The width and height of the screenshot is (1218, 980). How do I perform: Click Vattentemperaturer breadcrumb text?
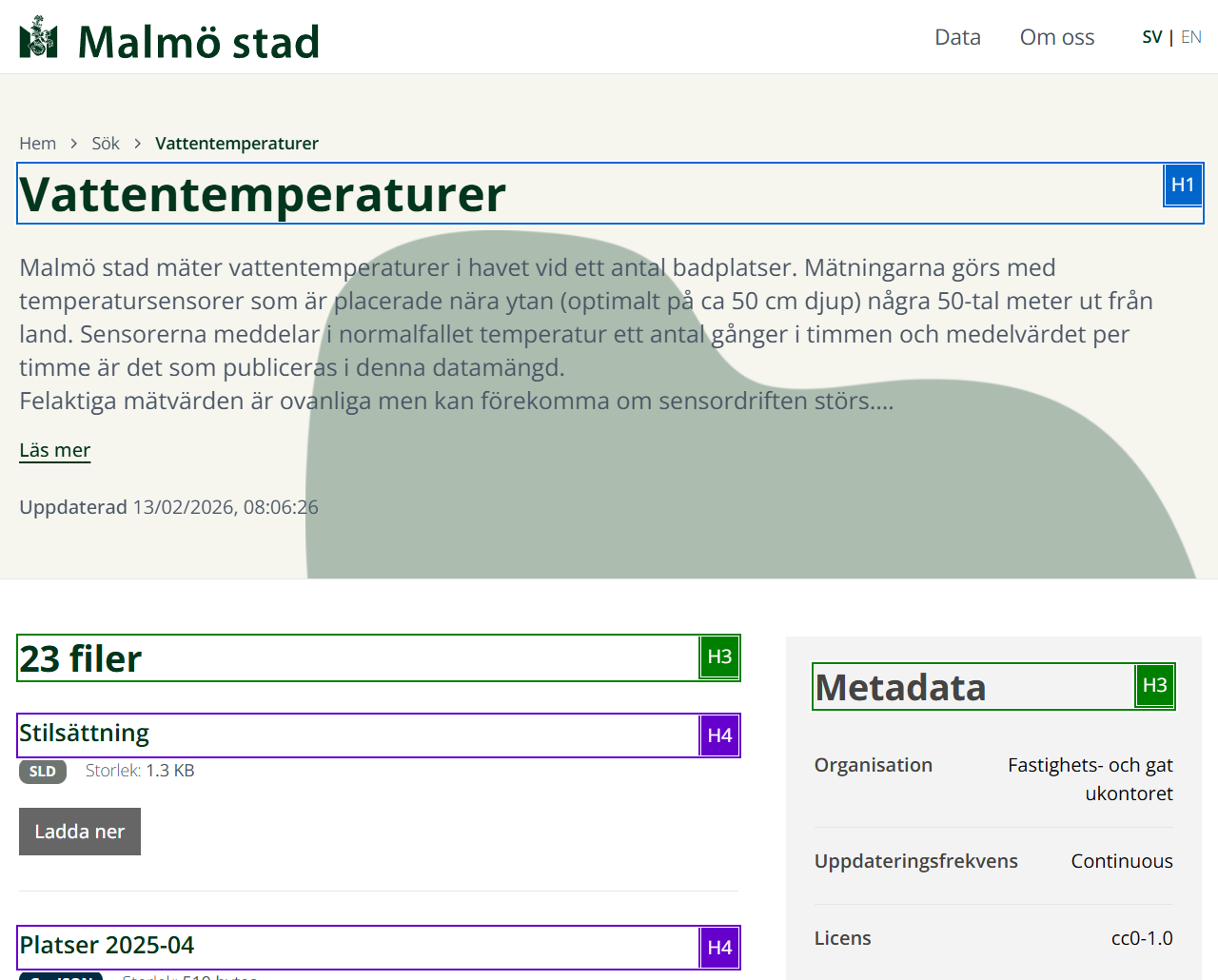[237, 144]
